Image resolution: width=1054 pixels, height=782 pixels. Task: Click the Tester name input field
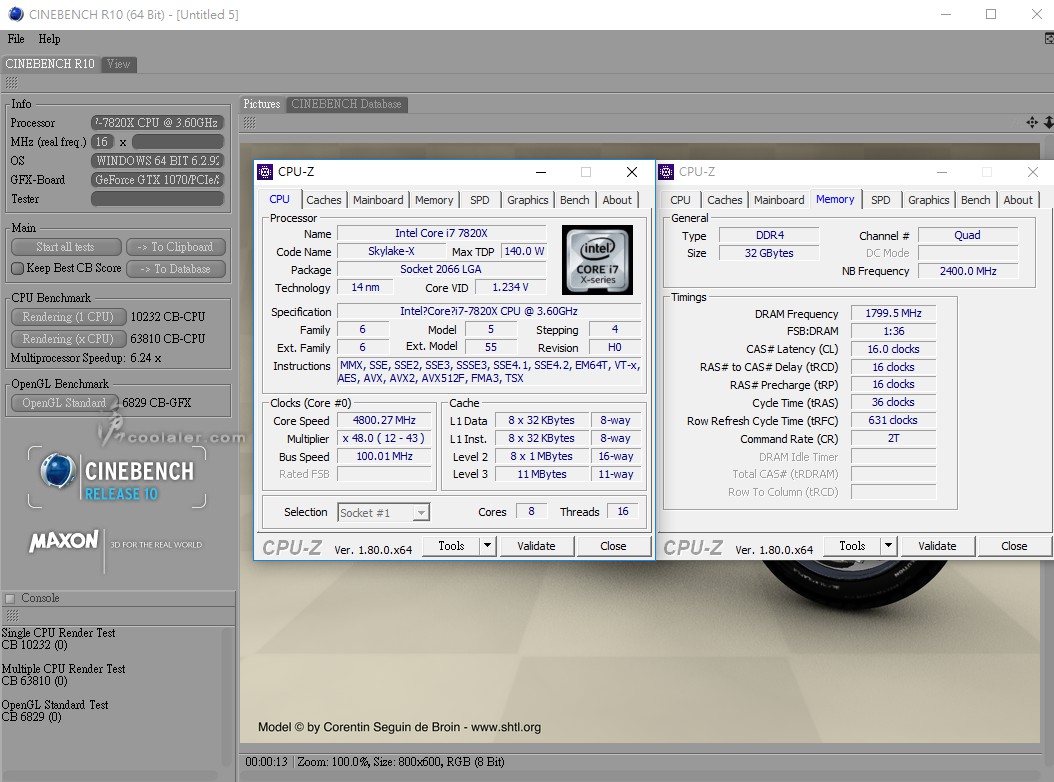click(x=157, y=199)
